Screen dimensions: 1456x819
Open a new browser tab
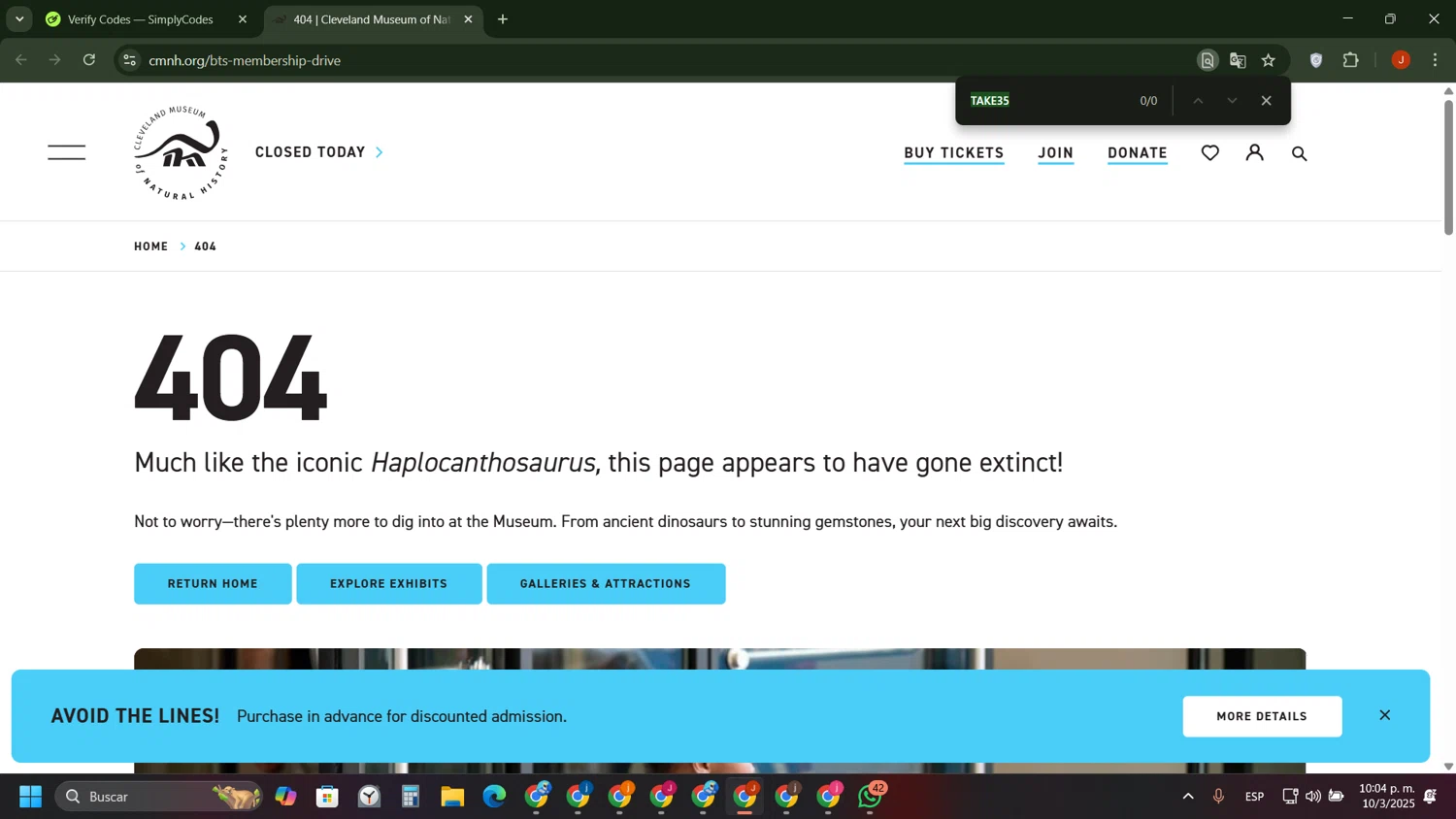[503, 19]
